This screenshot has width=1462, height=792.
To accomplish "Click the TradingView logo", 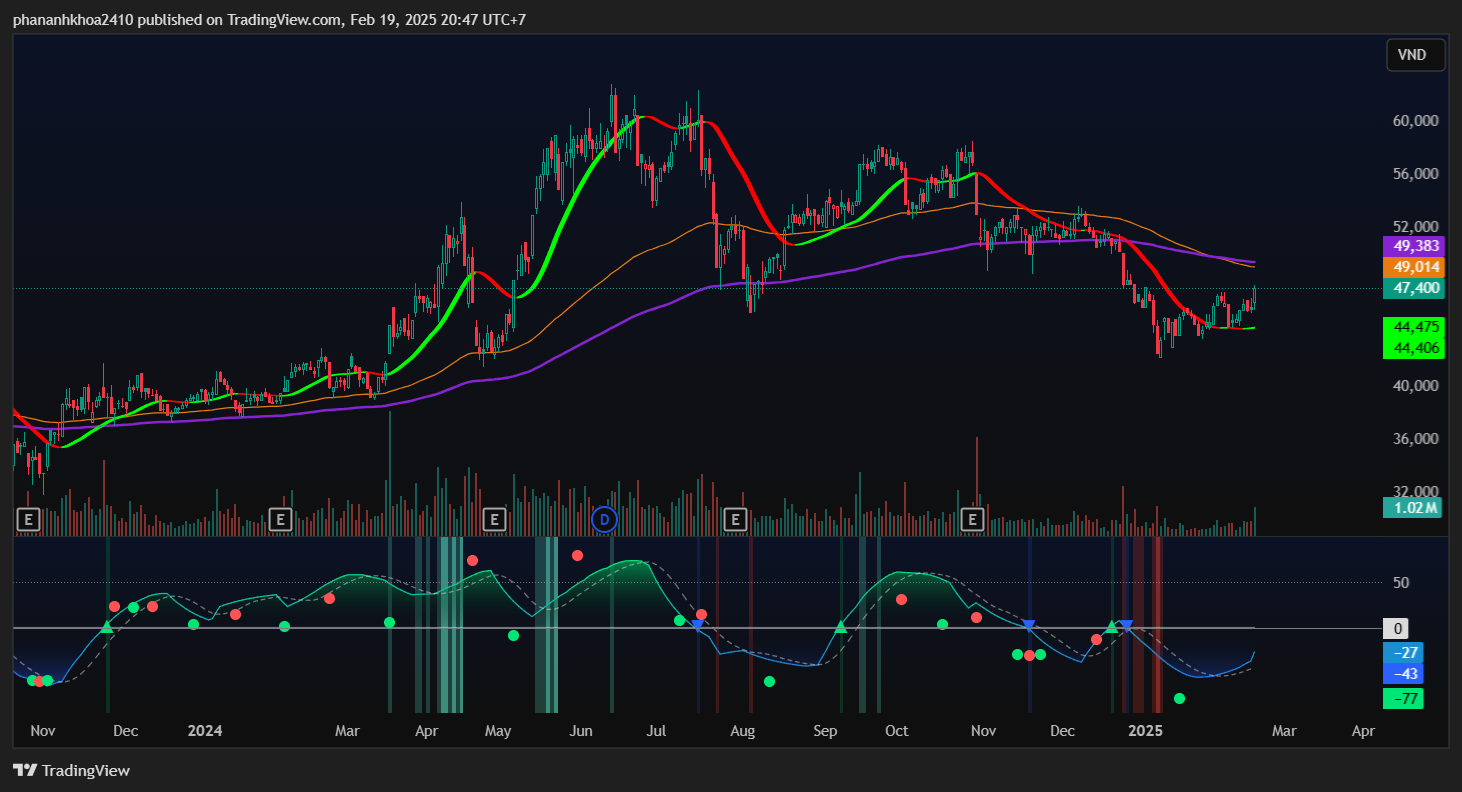I will pos(71,770).
